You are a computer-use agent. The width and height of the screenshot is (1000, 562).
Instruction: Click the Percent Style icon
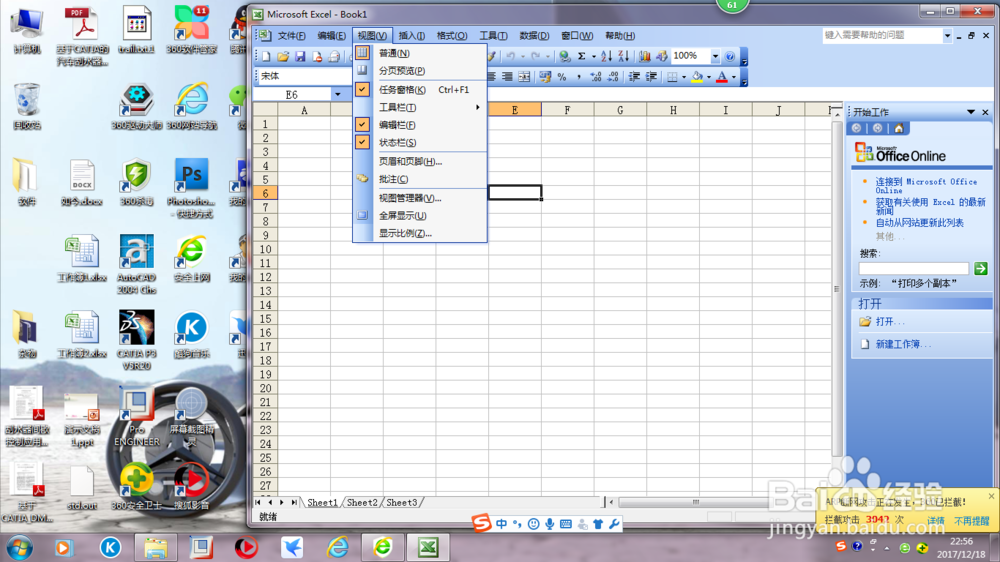pyautogui.click(x=562, y=77)
